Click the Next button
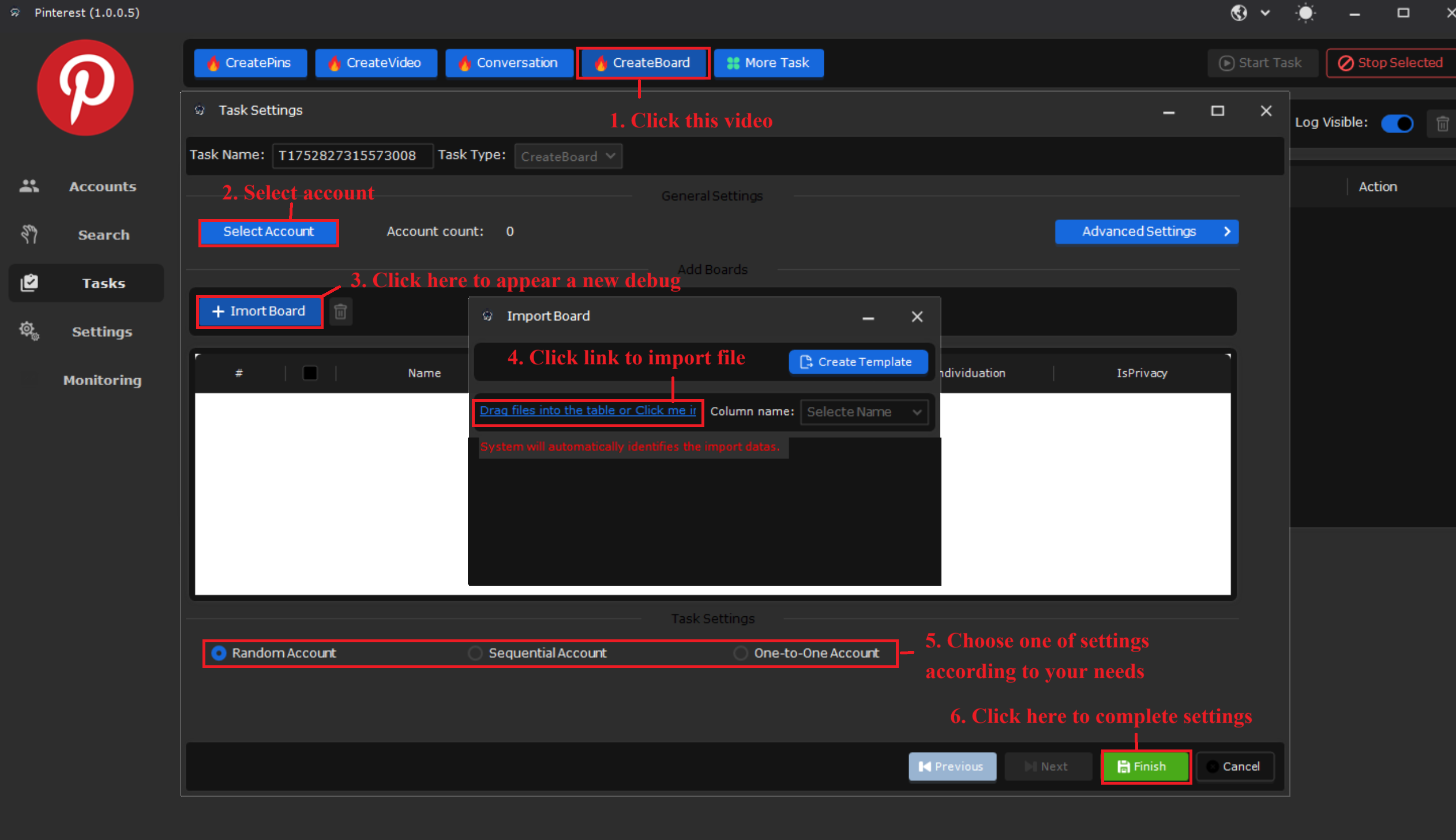The image size is (1456, 840). click(1048, 766)
